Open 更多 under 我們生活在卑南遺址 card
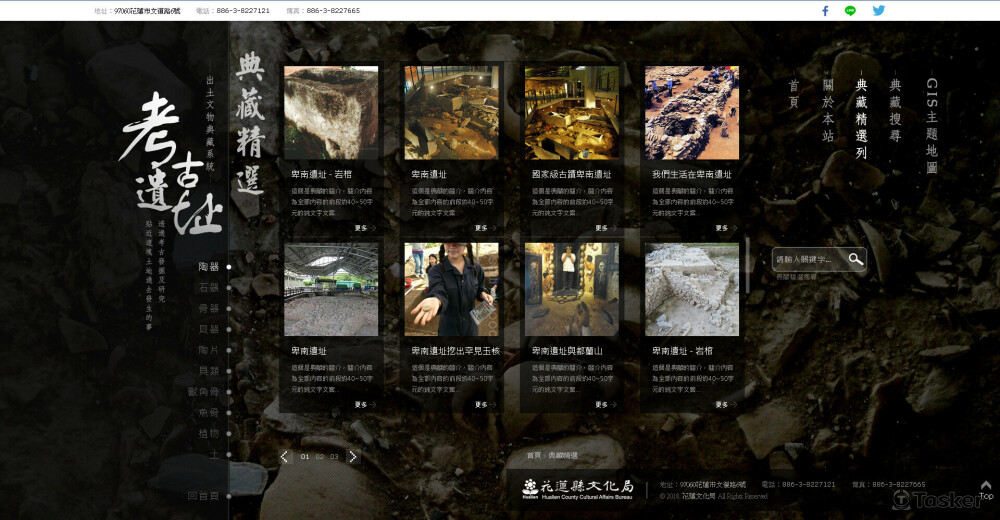Viewport: 1000px width, 520px height. (x=724, y=228)
